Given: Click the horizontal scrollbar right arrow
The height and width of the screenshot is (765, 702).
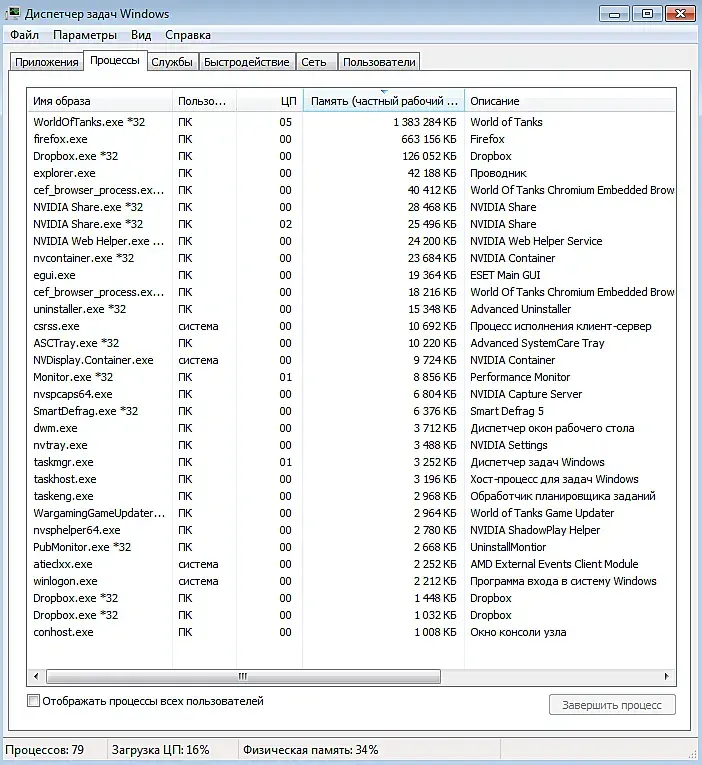Looking at the screenshot, I should (666, 676).
